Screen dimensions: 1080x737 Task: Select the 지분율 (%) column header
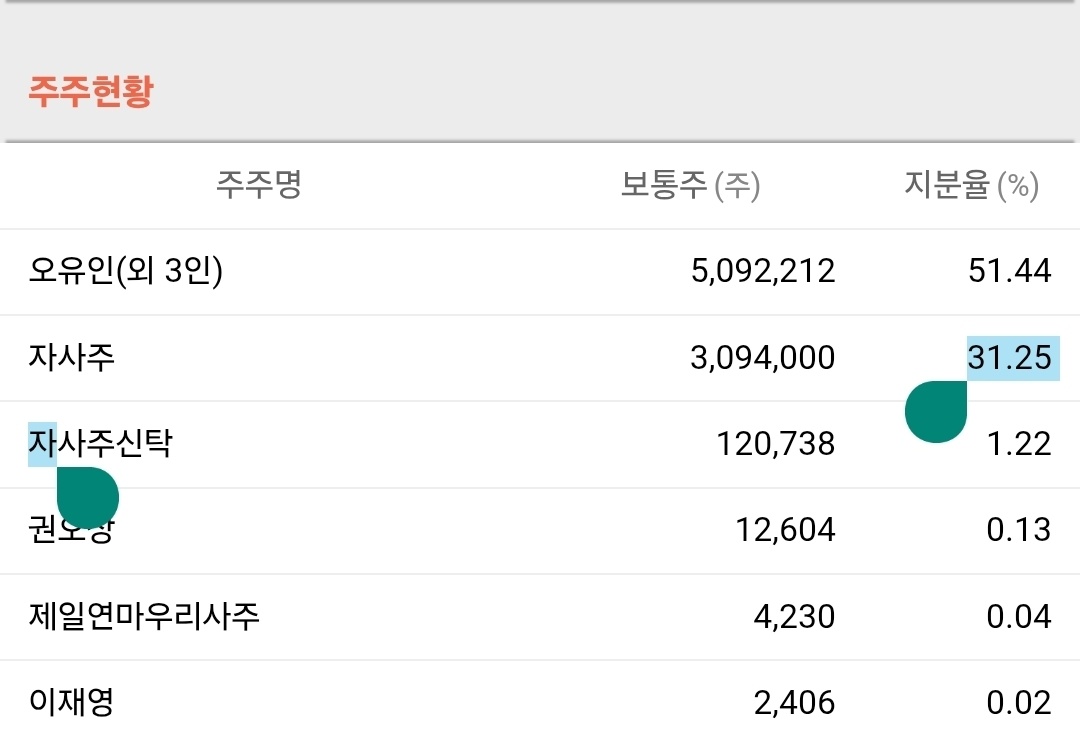tap(971, 186)
